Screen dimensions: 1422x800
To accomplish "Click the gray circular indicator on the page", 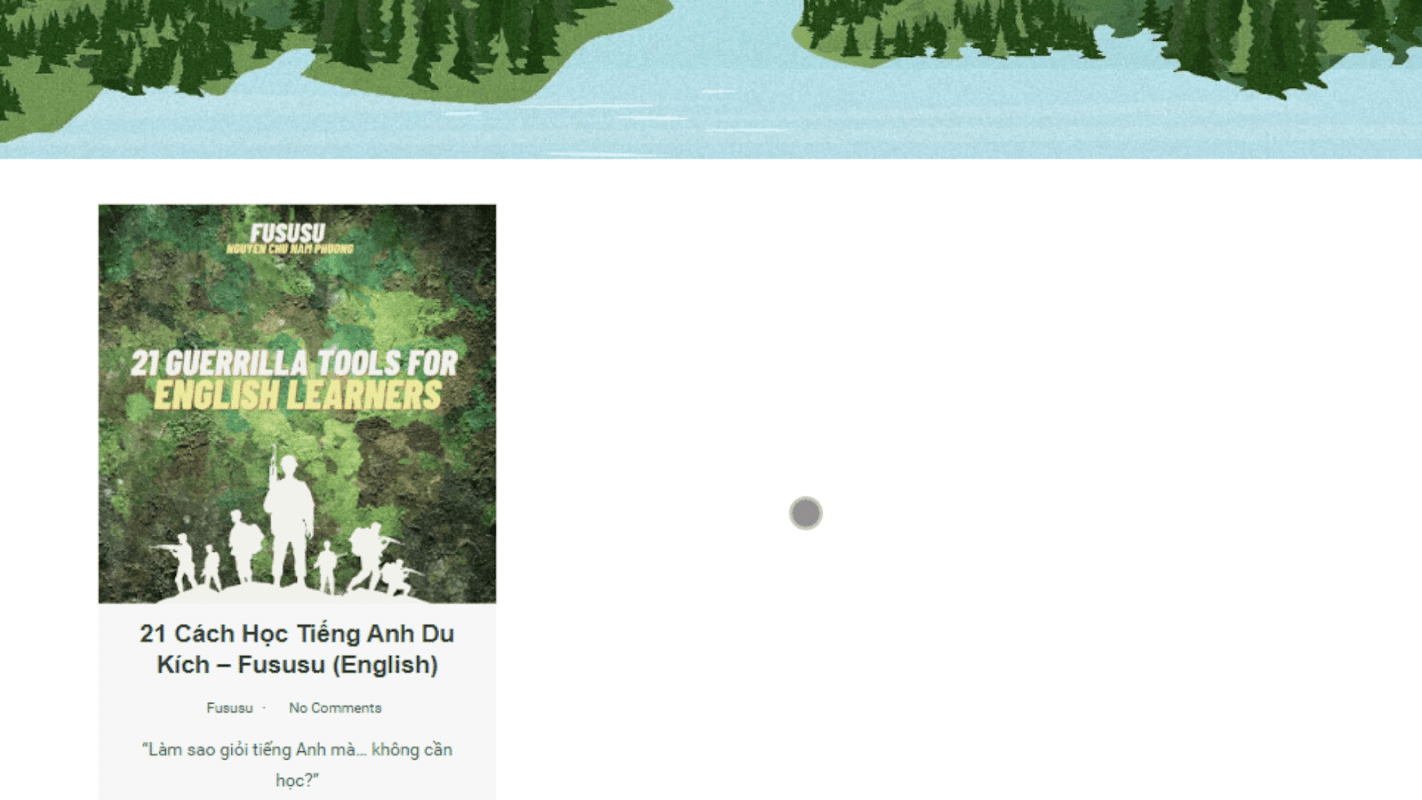I will click(805, 513).
